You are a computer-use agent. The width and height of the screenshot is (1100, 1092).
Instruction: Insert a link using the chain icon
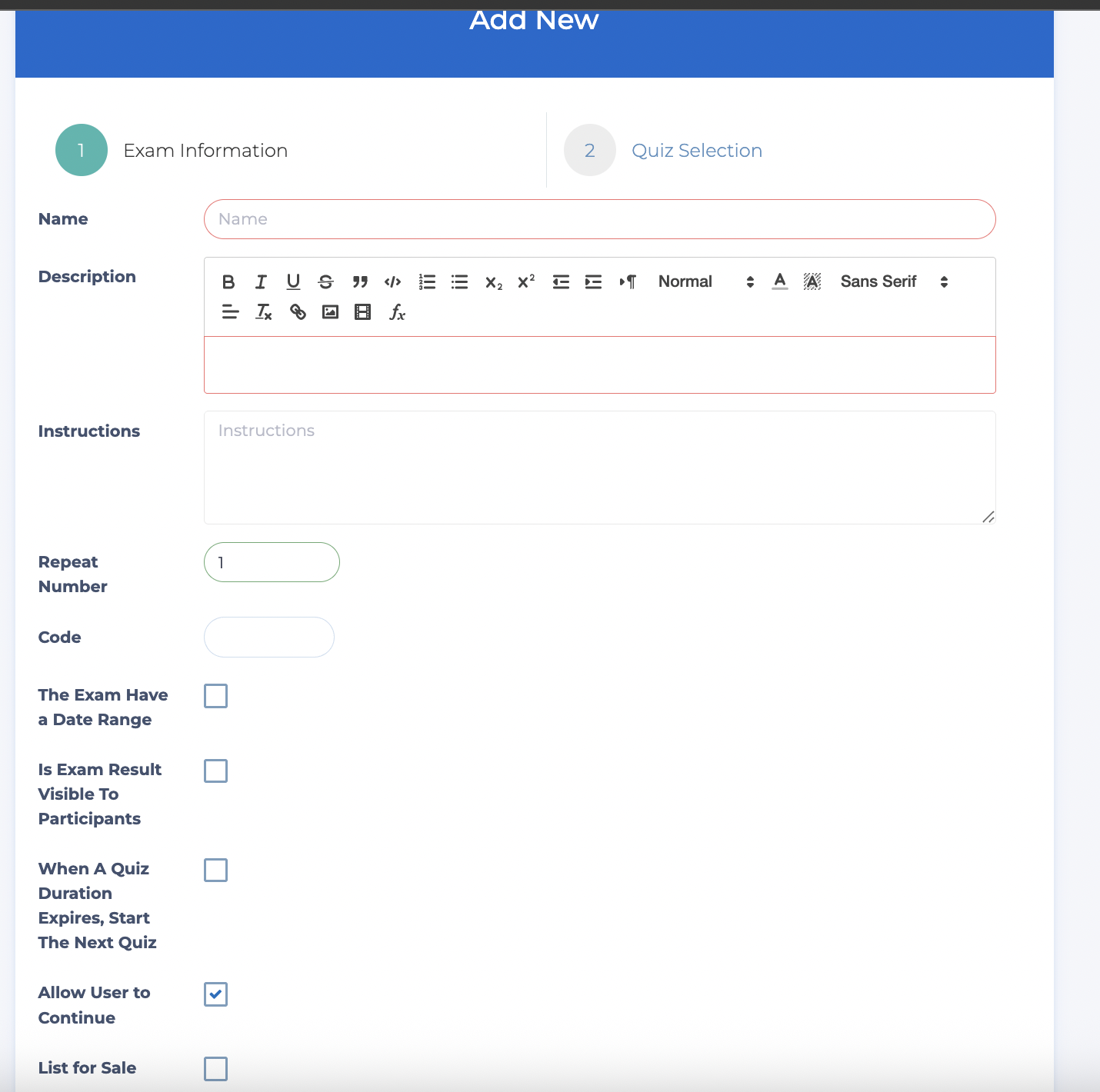(298, 312)
